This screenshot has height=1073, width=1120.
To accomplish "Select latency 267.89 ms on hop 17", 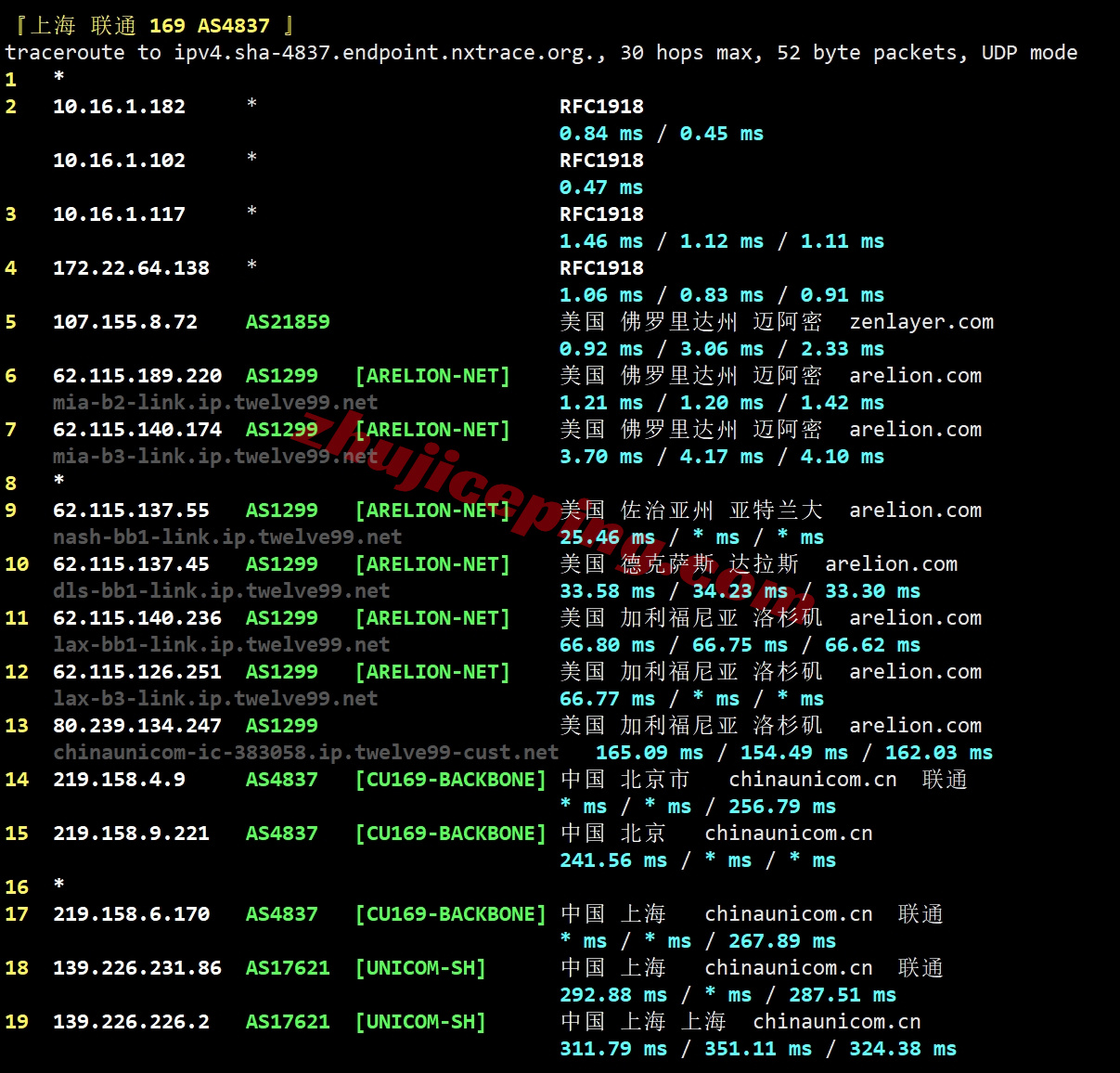I will tap(782, 941).
